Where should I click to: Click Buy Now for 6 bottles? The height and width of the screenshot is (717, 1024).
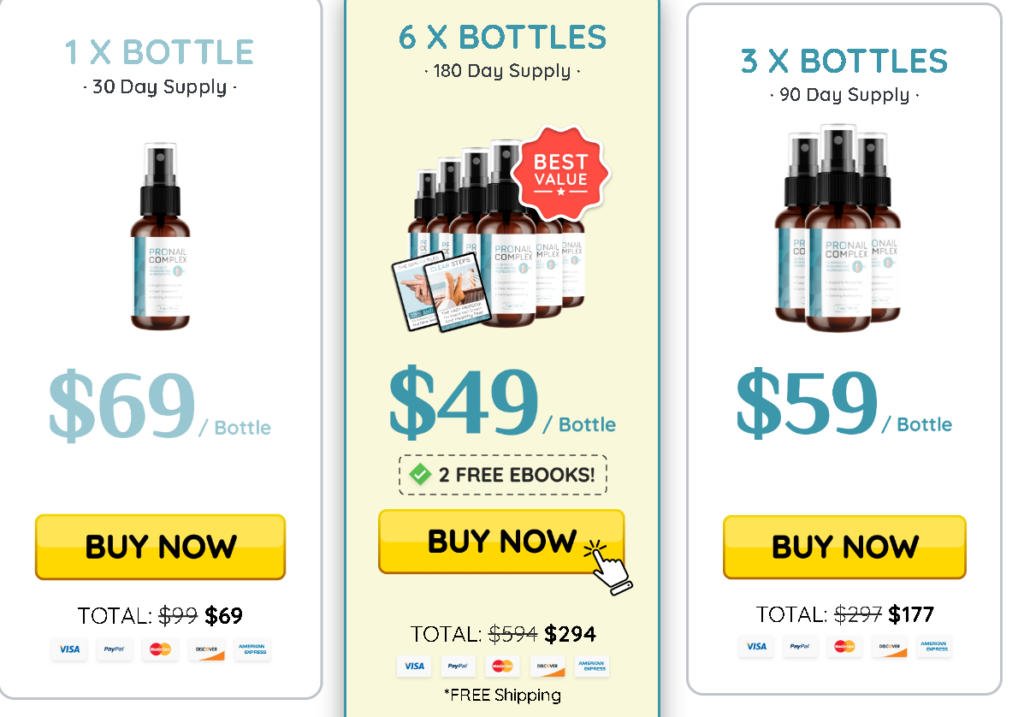(x=502, y=542)
